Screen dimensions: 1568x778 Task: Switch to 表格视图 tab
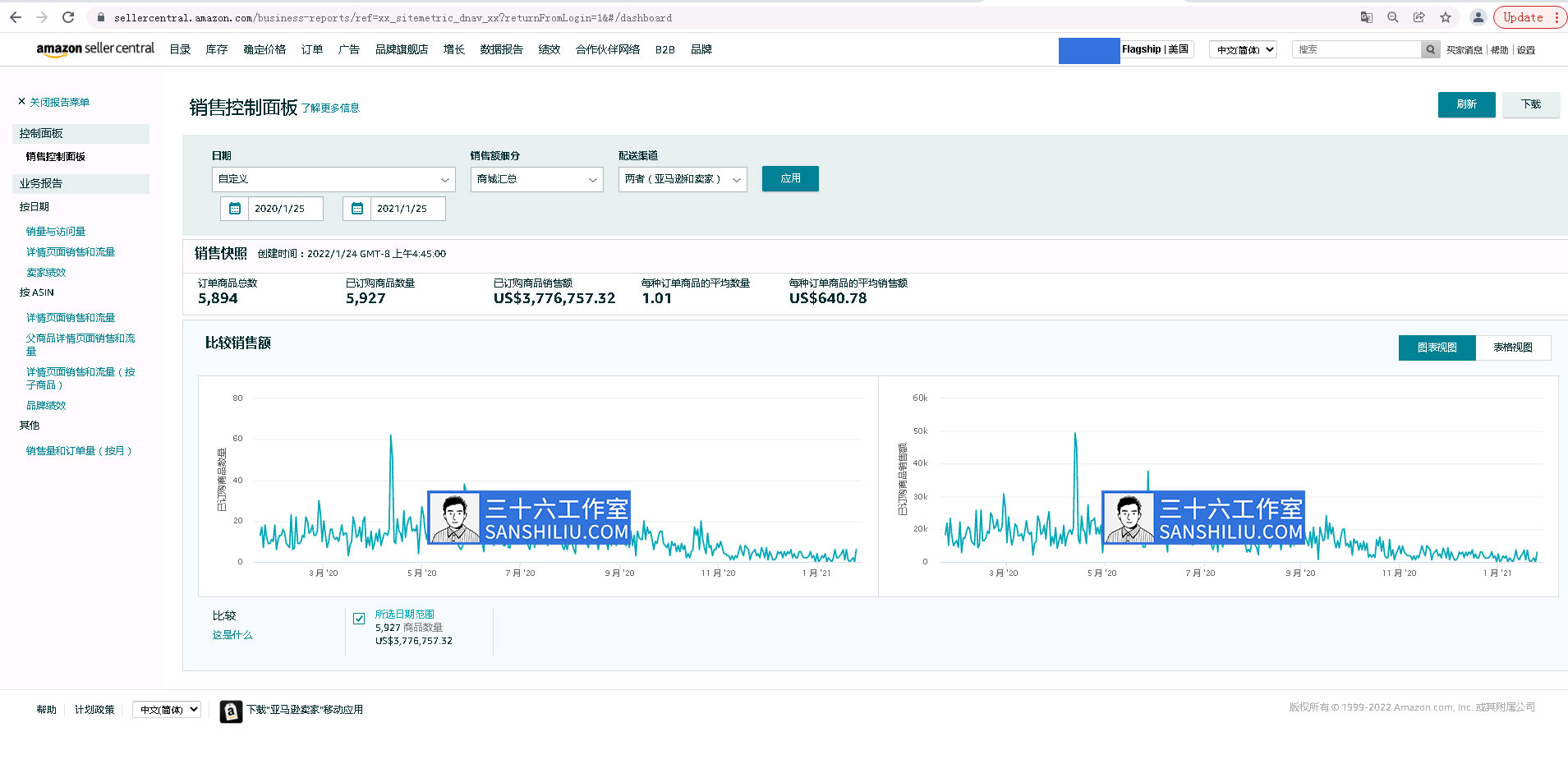click(x=1513, y=348)
